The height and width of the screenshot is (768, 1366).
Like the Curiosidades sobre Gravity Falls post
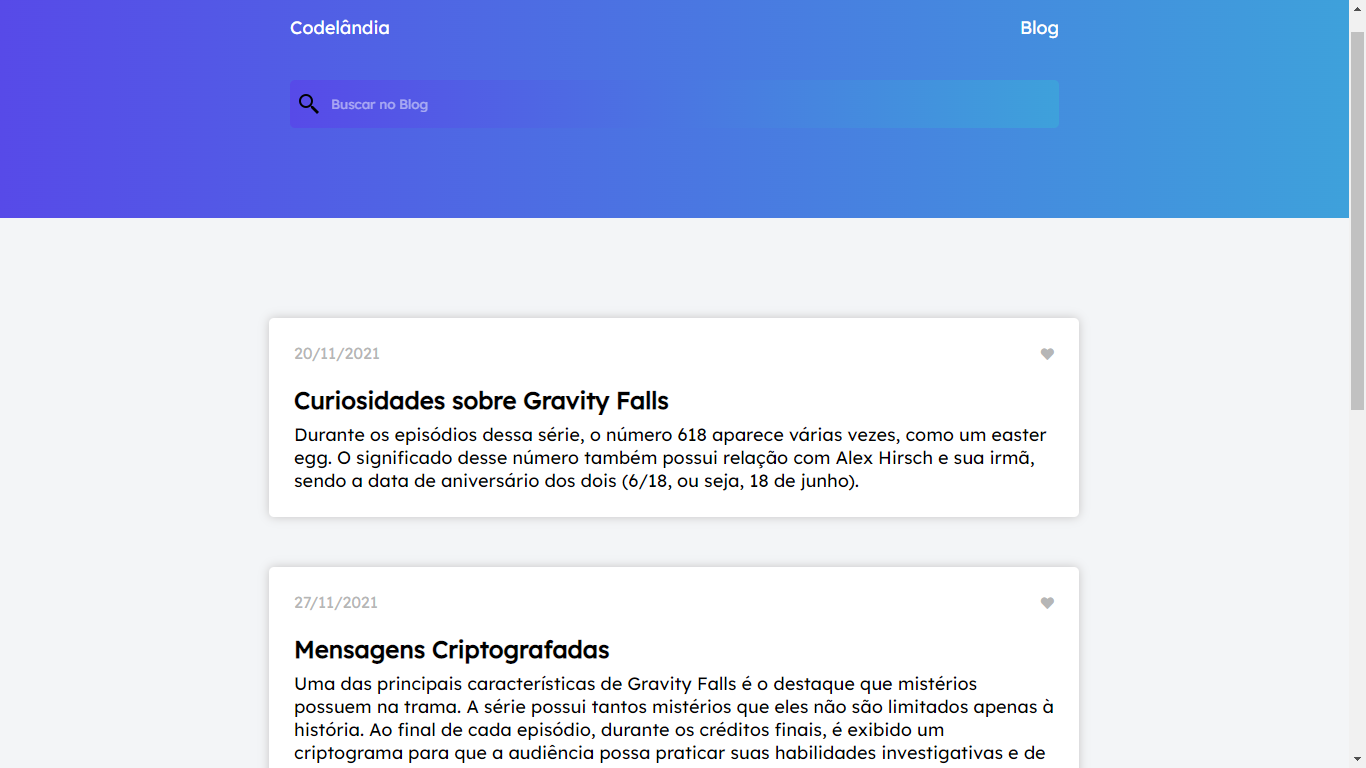click(1047, 353)
